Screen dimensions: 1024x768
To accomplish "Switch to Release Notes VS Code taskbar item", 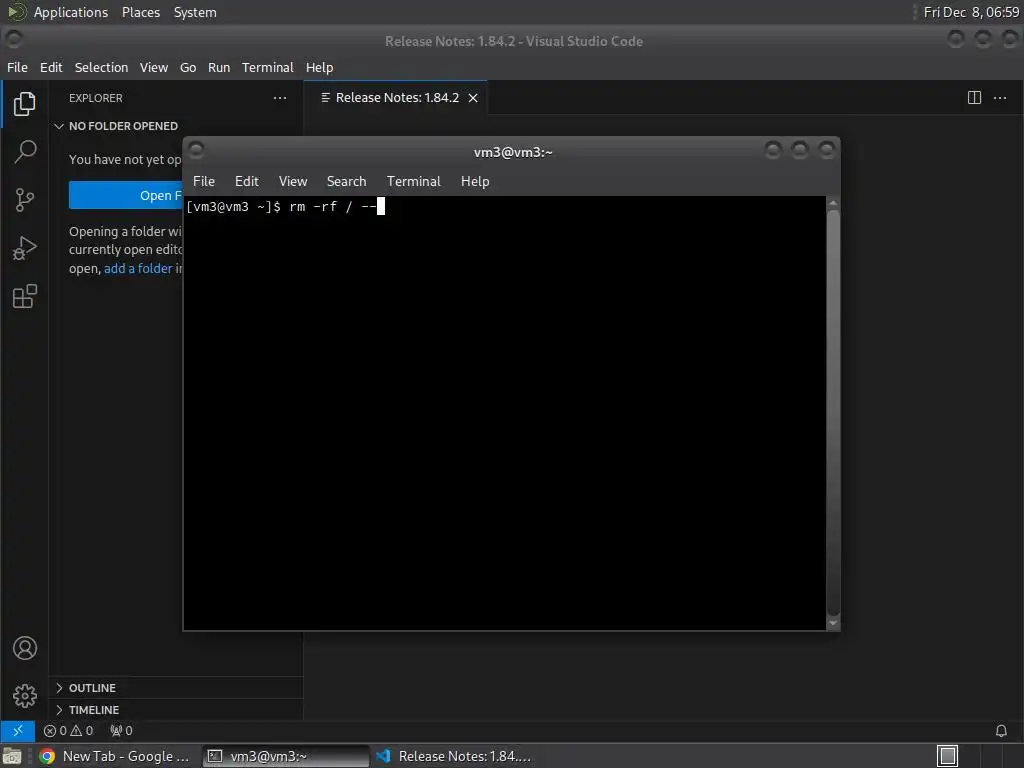I will pyautogui.click(x=455, y=756).
